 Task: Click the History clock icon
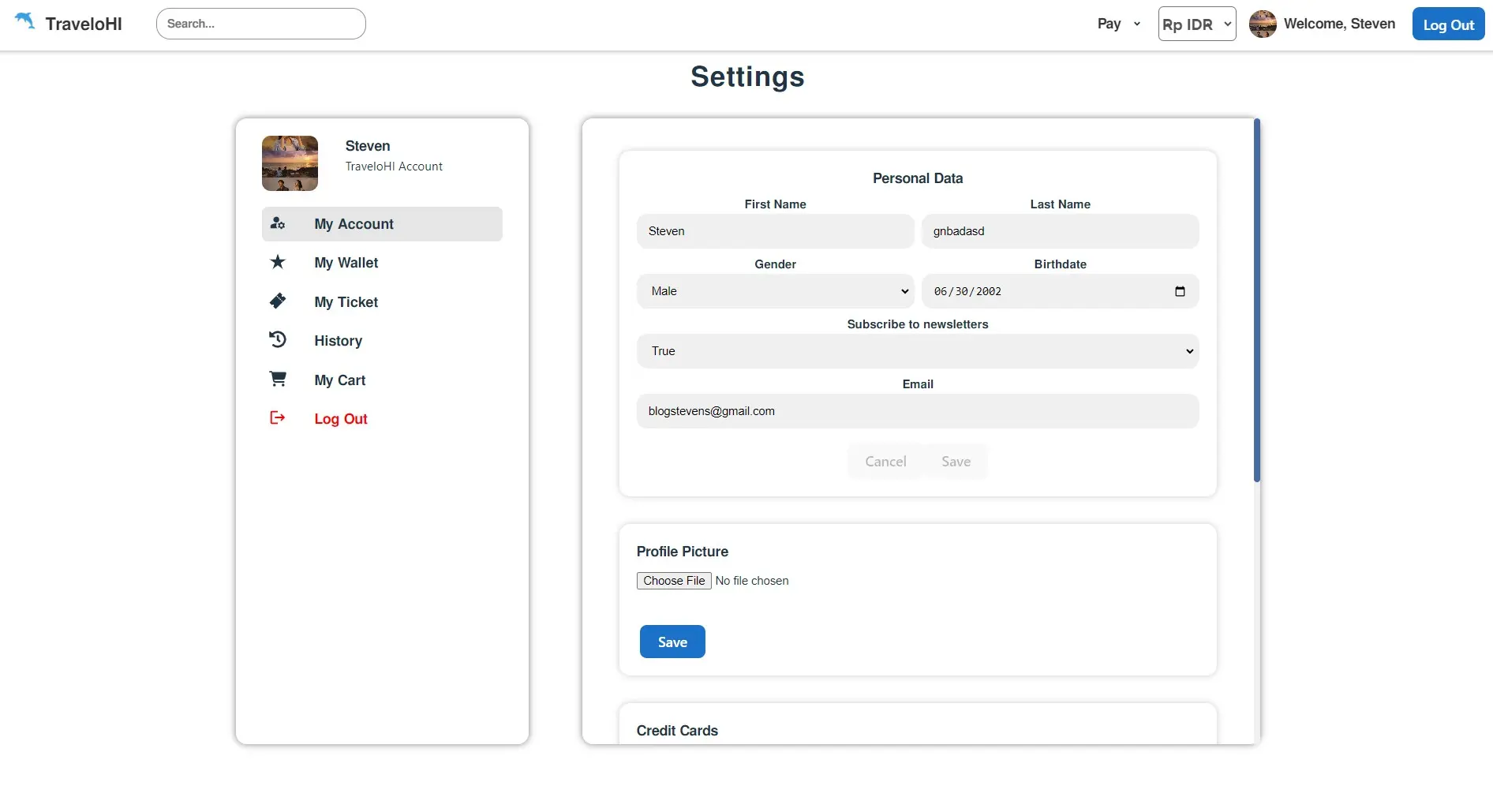278,339
